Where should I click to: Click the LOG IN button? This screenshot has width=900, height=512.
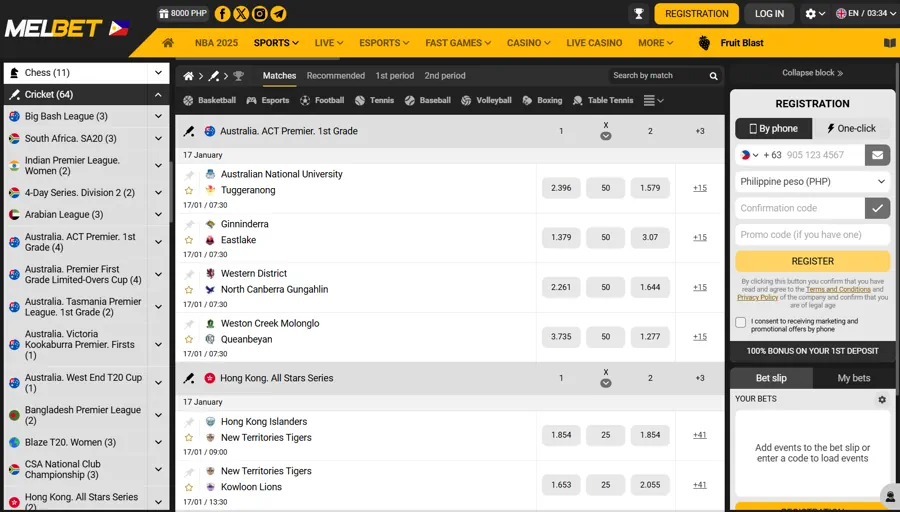point(769,14)
